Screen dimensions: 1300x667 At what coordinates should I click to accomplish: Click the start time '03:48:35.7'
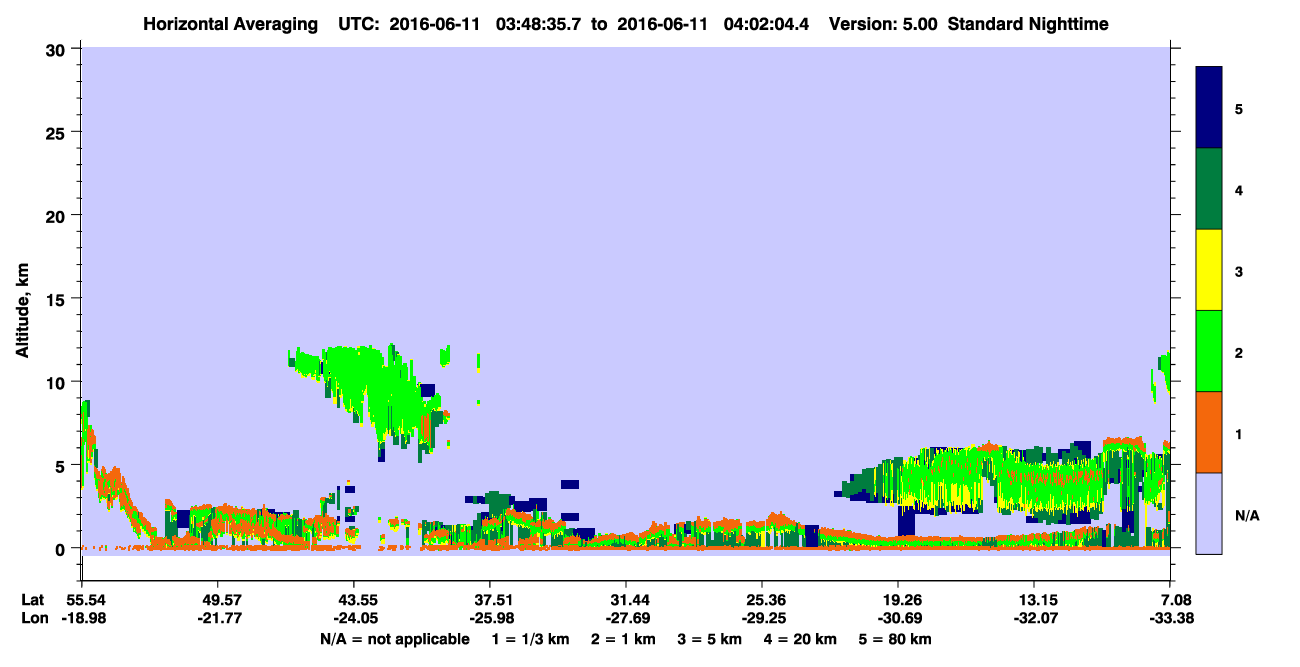click(540, 24)
